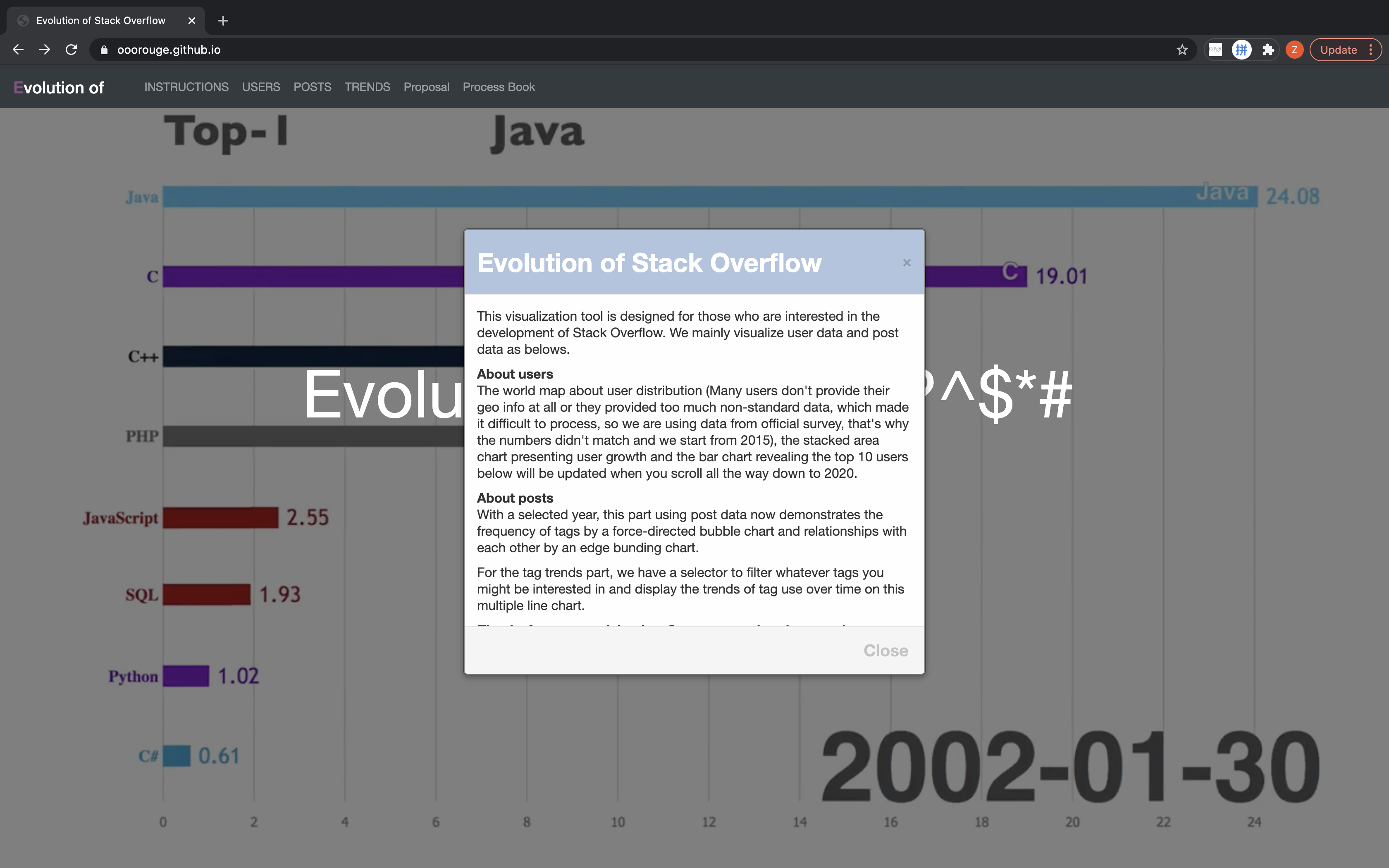Click the Evolution of brand title

coord(59,87)
